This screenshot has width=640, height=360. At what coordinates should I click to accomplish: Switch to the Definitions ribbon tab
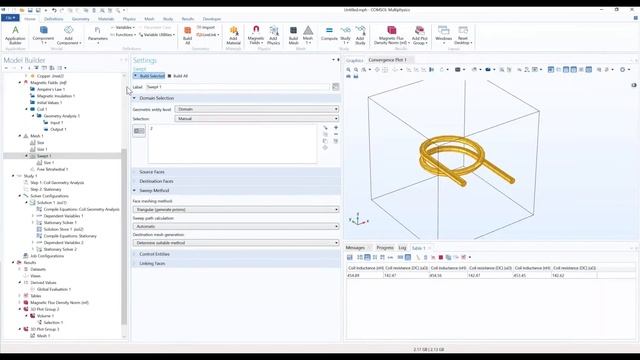click(x=53, y=19)
